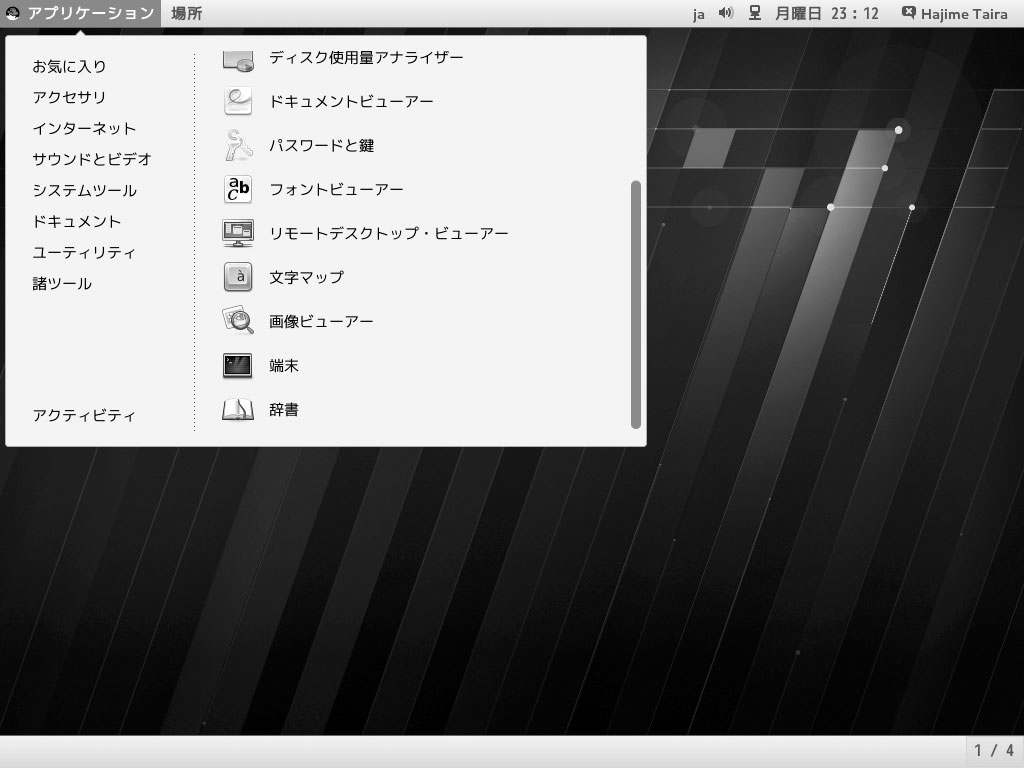Open the 場所 menu in top bar
Viewport: 1024px width, 768px height.
pos(187,13)
